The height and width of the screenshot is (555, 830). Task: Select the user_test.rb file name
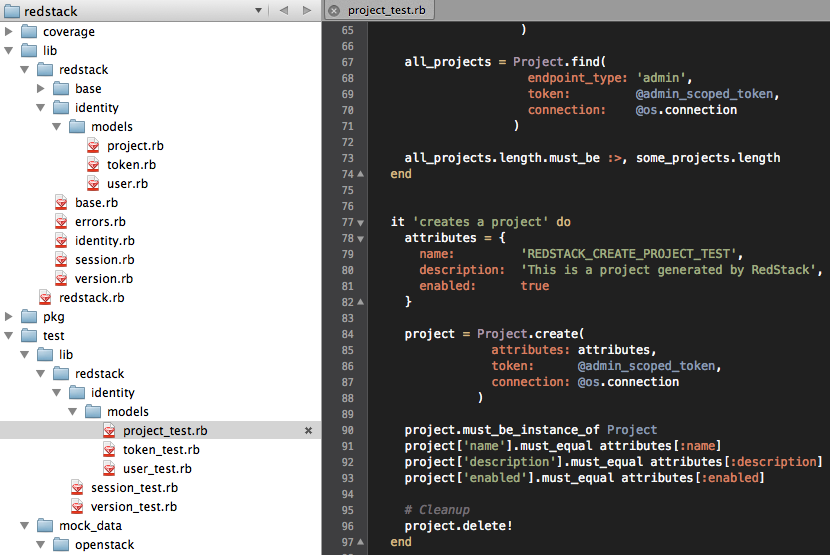click(x=157, y=469)
